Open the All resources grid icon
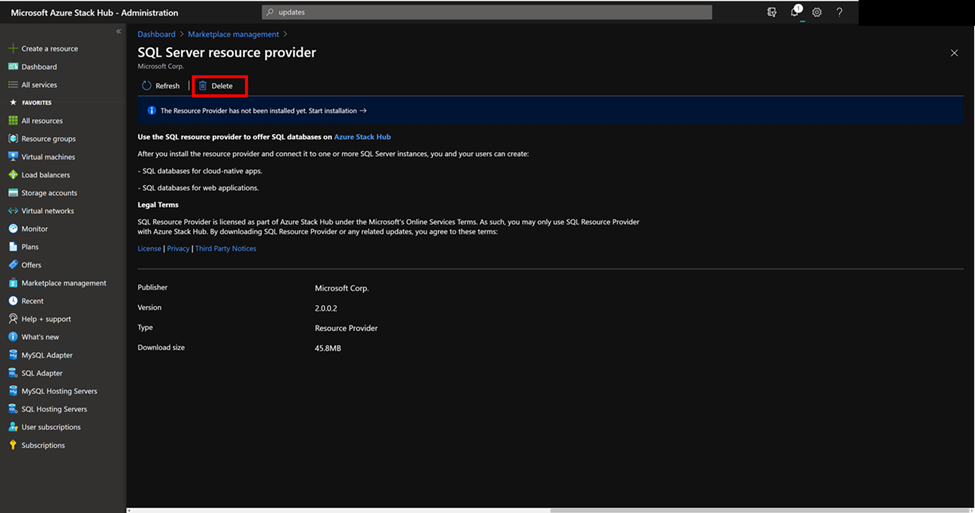 12,121
